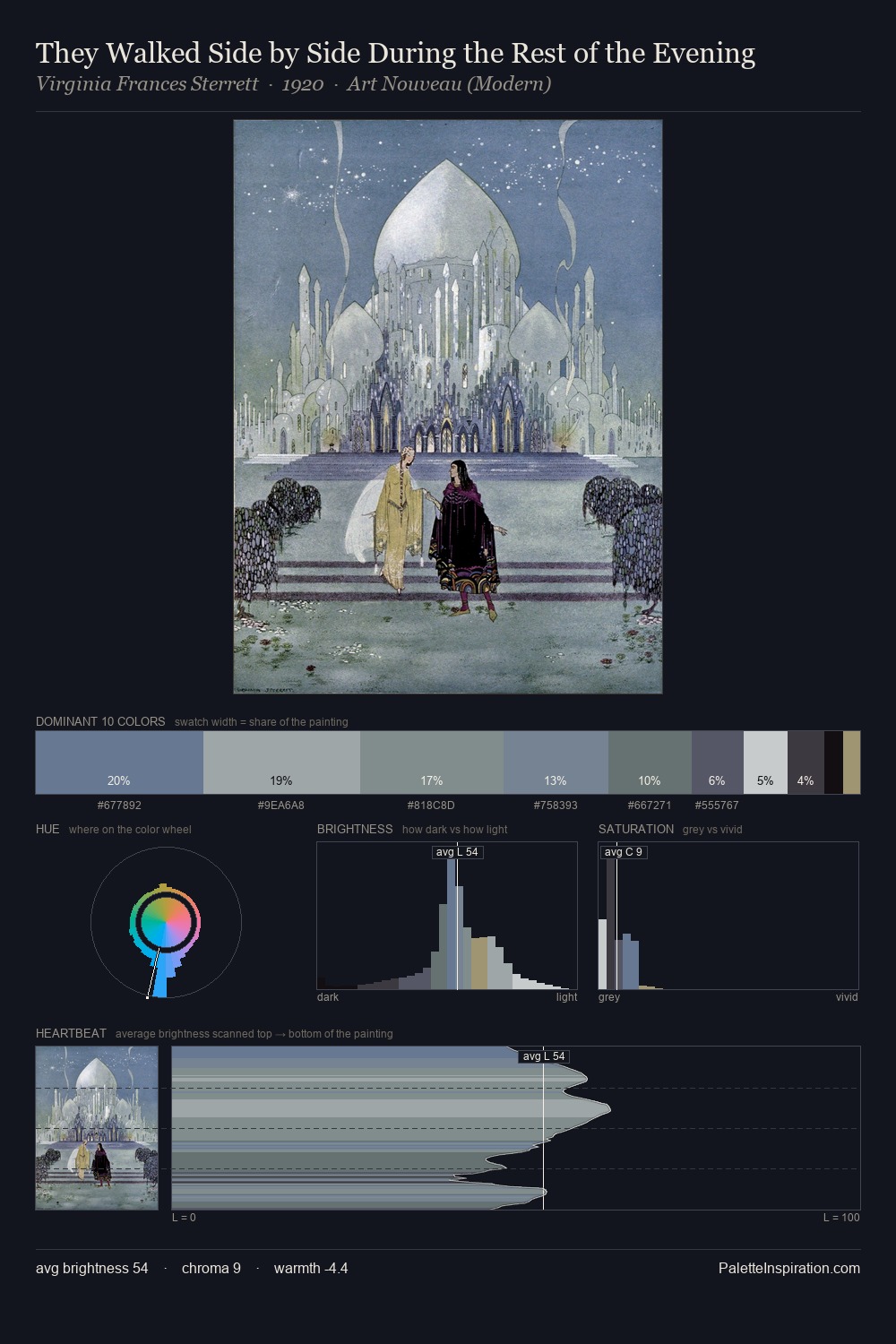
Task: Click the 'dark' axis label
Action: click(x=328, y=997)
